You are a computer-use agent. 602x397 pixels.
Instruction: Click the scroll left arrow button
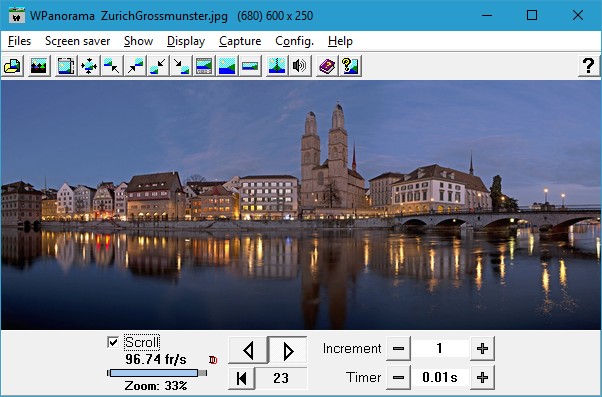point(248,350)
